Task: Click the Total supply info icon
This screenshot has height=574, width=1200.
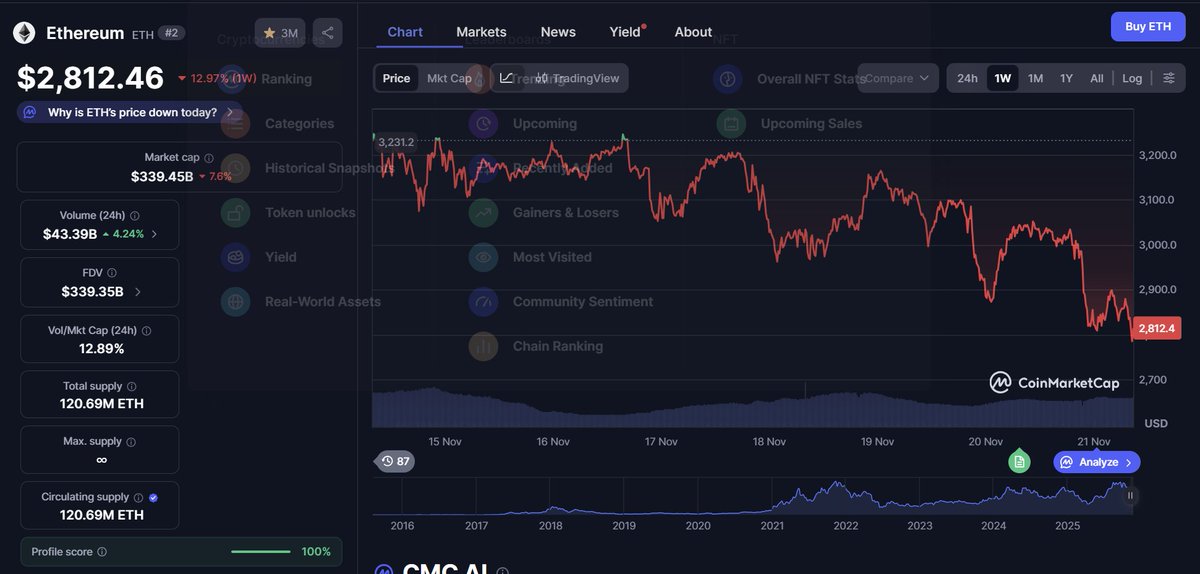Action: point(132,386)
